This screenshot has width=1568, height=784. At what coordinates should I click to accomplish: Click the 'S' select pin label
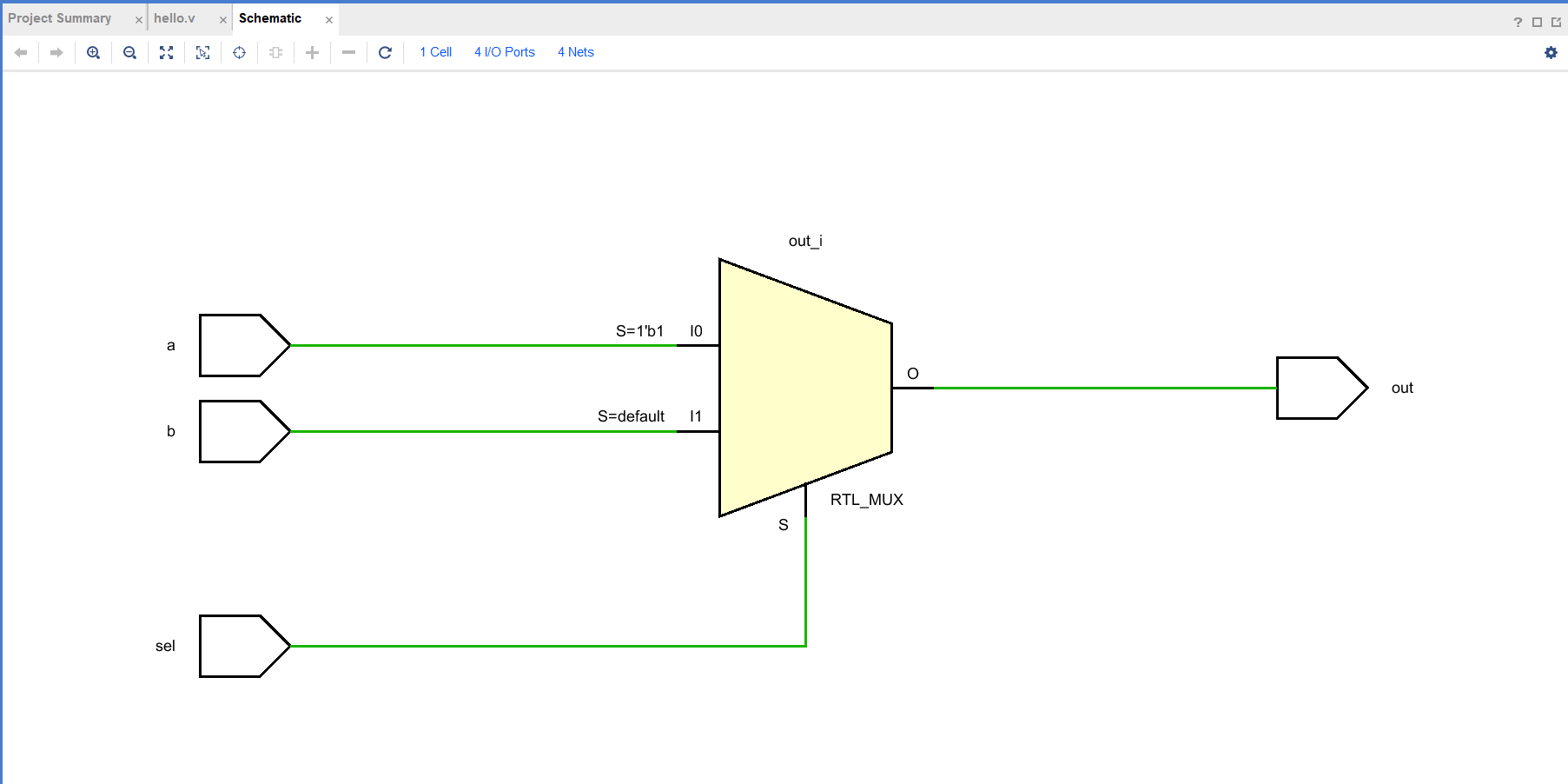pos(784,525)
